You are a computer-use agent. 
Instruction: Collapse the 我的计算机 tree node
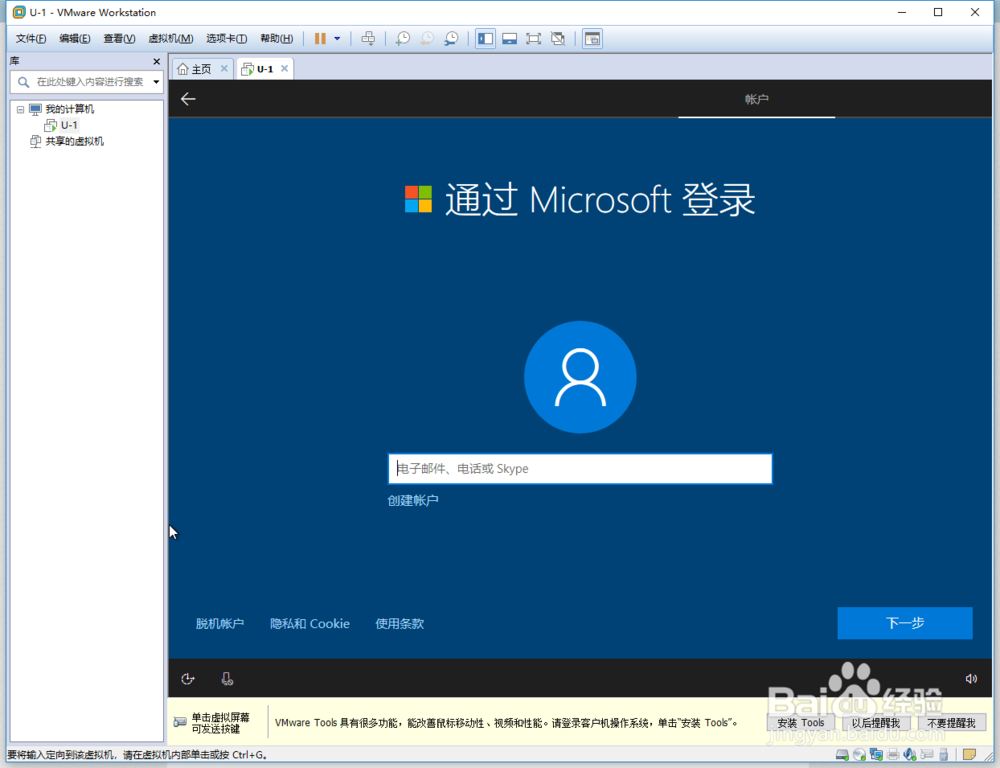pyautogui.click(x=20, y=110)
